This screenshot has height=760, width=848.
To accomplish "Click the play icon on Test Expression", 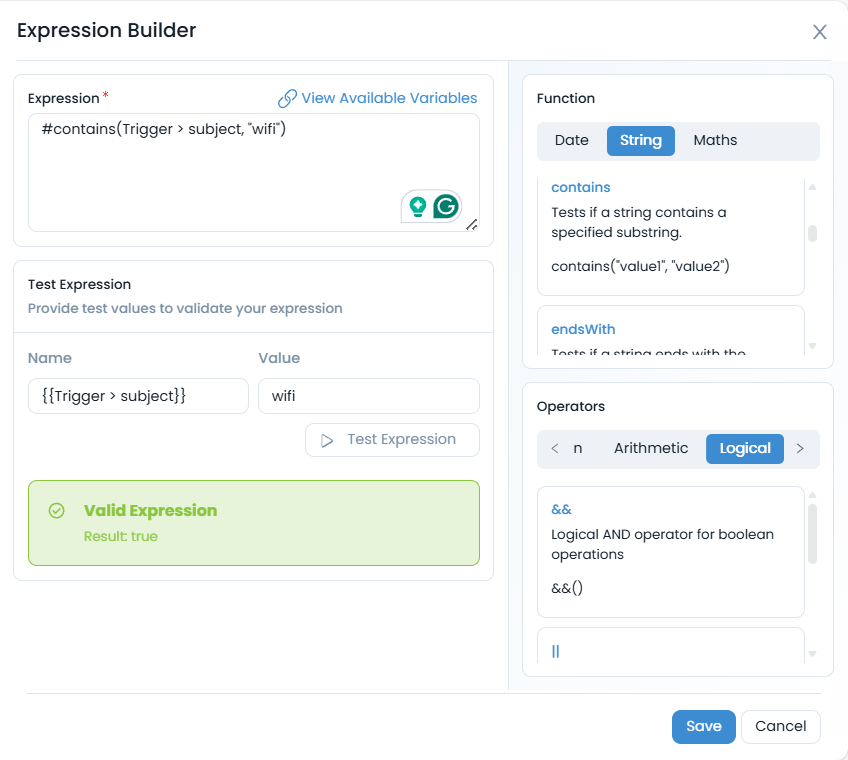I will [327, 440].
